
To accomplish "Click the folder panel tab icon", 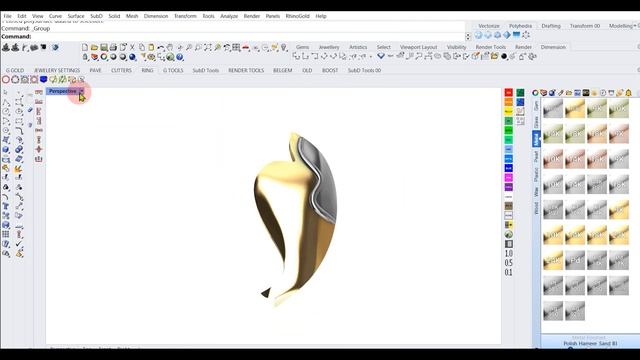I will pyautogui.click(x=569, y=93).
